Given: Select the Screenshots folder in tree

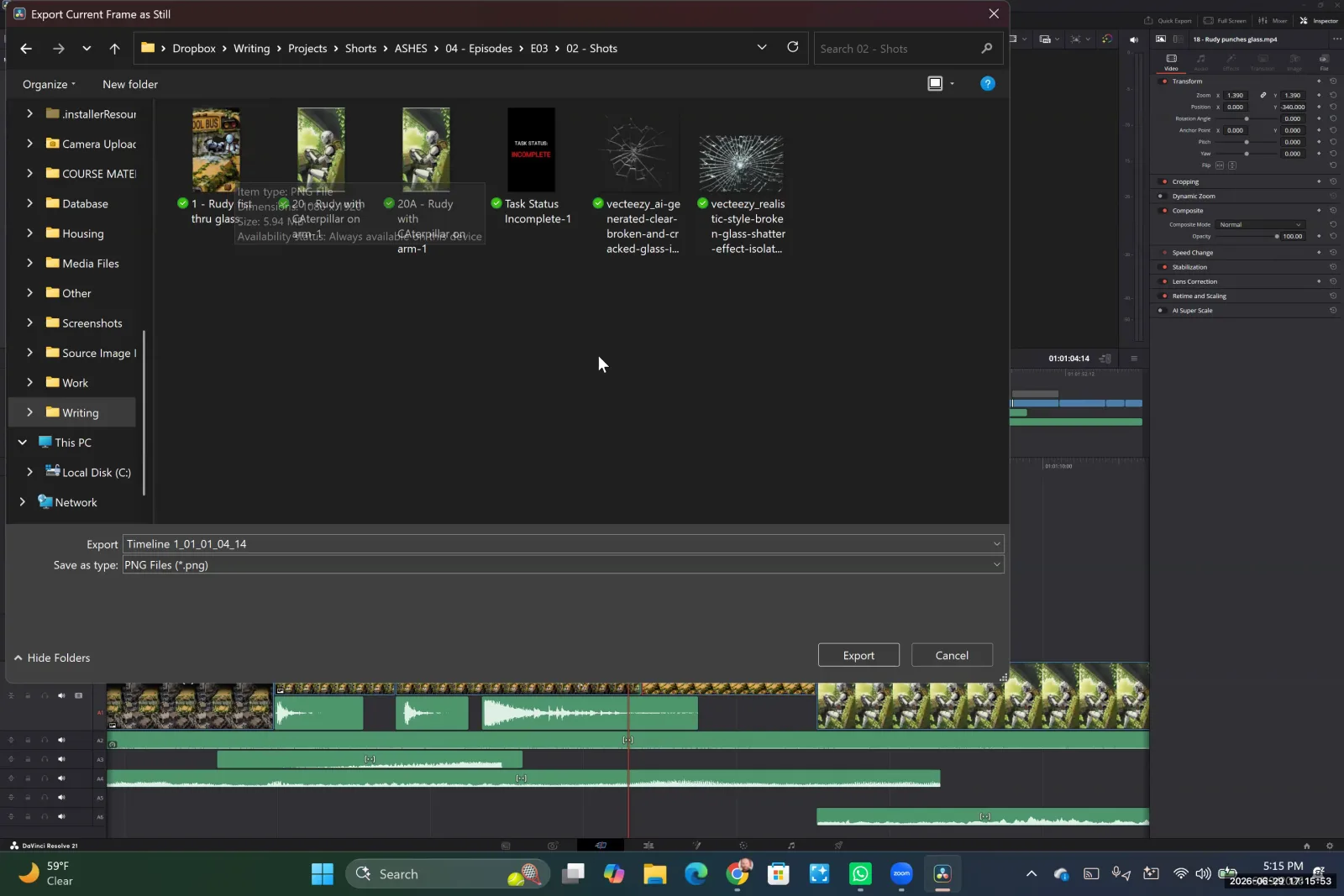Looking at the screenshot, I should 92,323.
